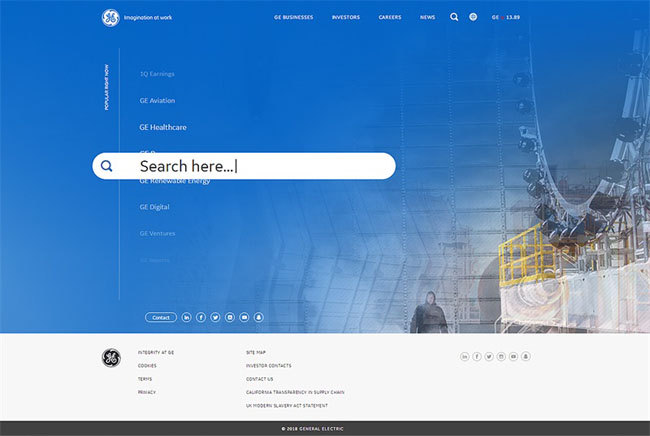Image resolution: width=650 pixels, height=436 pixels.
Task: Click the GE 13.89 stock ticker
Action: 506,17
